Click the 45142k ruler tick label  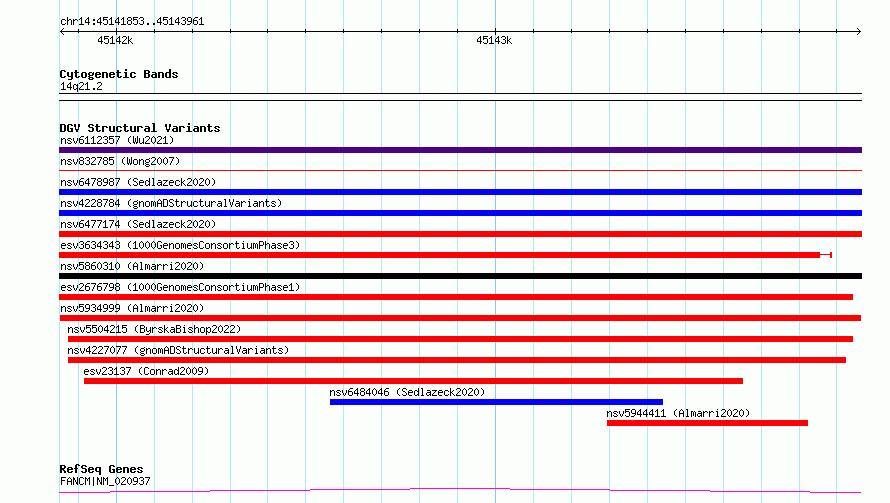(x=115, y=40)
